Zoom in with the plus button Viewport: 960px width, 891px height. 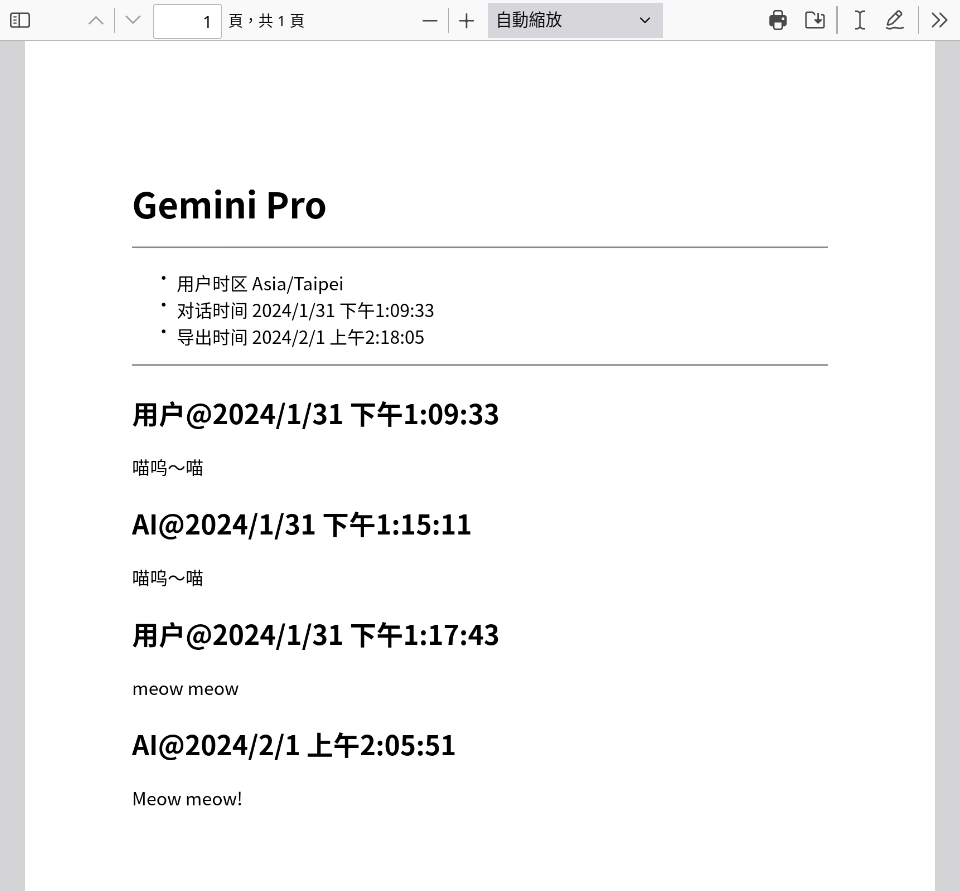(467, 21)
